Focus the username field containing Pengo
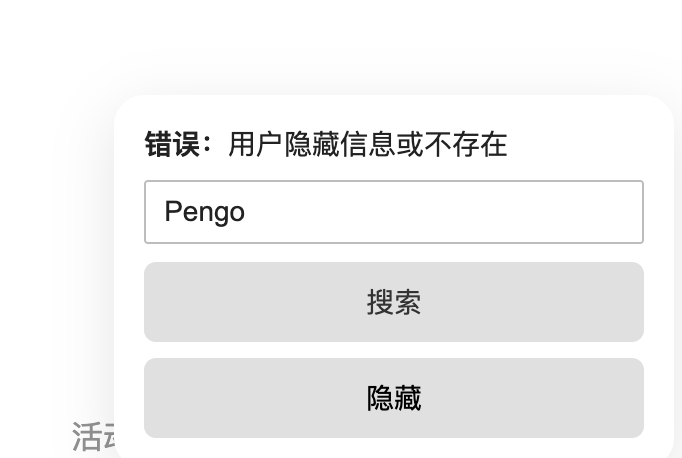Image resolution: width=682 pixels, height=458 pixels. [394, 212]
